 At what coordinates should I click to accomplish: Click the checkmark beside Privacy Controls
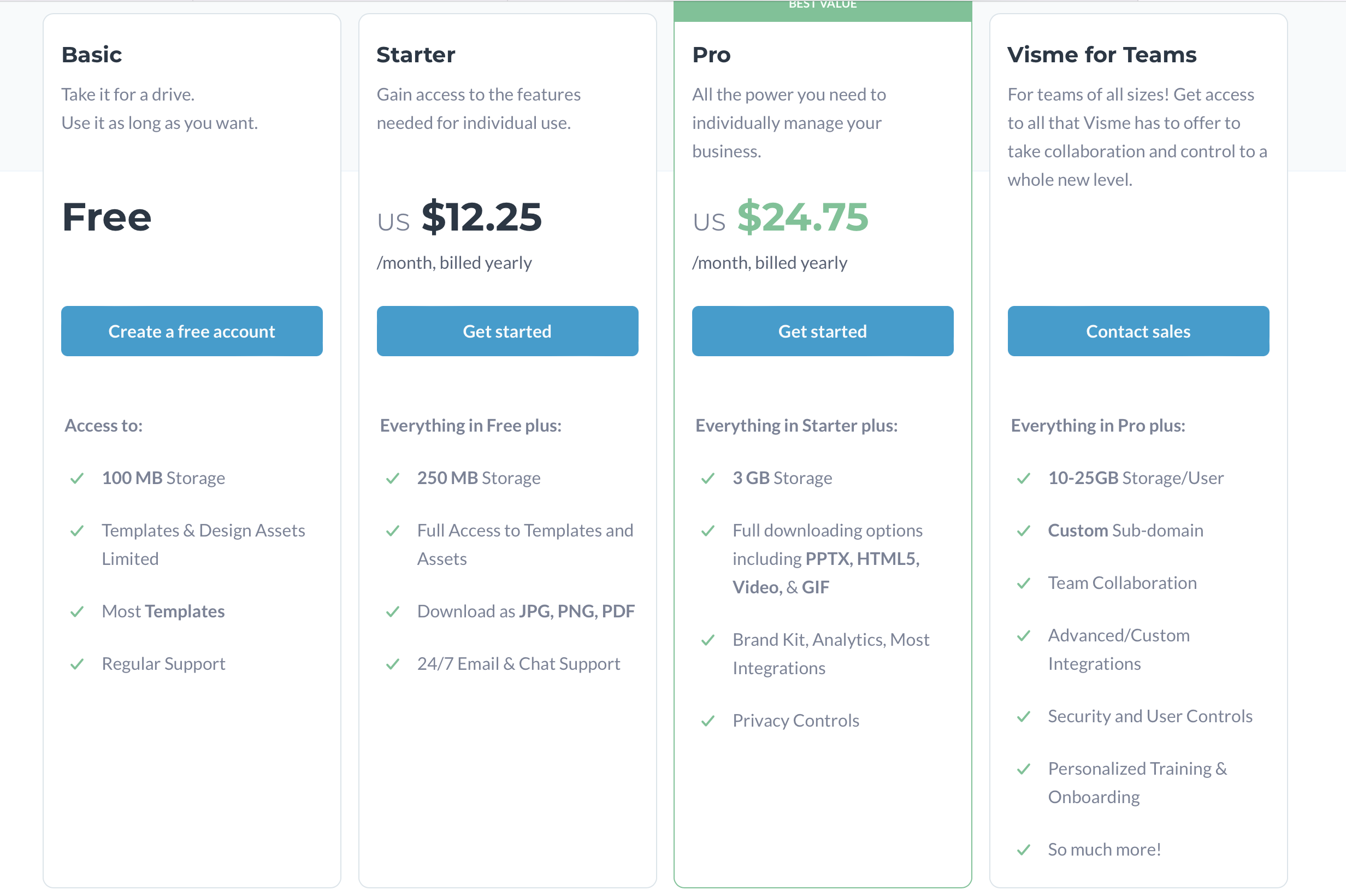click(708, 721)
